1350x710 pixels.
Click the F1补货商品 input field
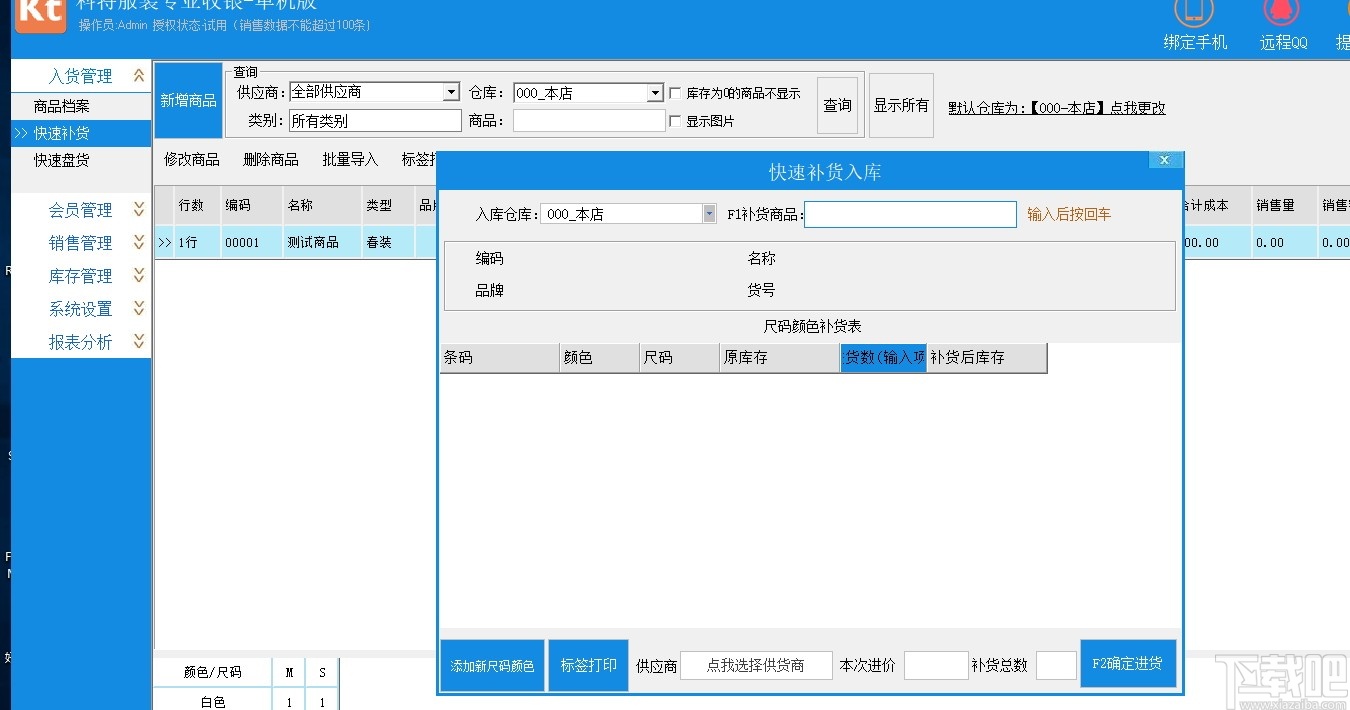910,214
